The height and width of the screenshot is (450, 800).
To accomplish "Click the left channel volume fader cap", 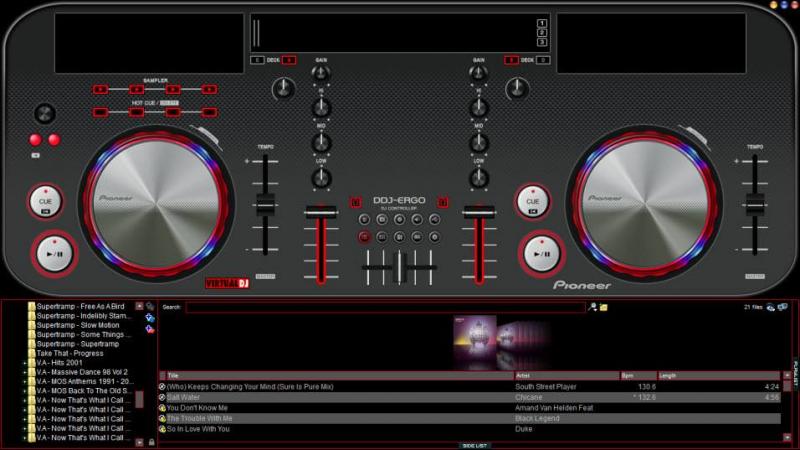I will click(321, 211).
